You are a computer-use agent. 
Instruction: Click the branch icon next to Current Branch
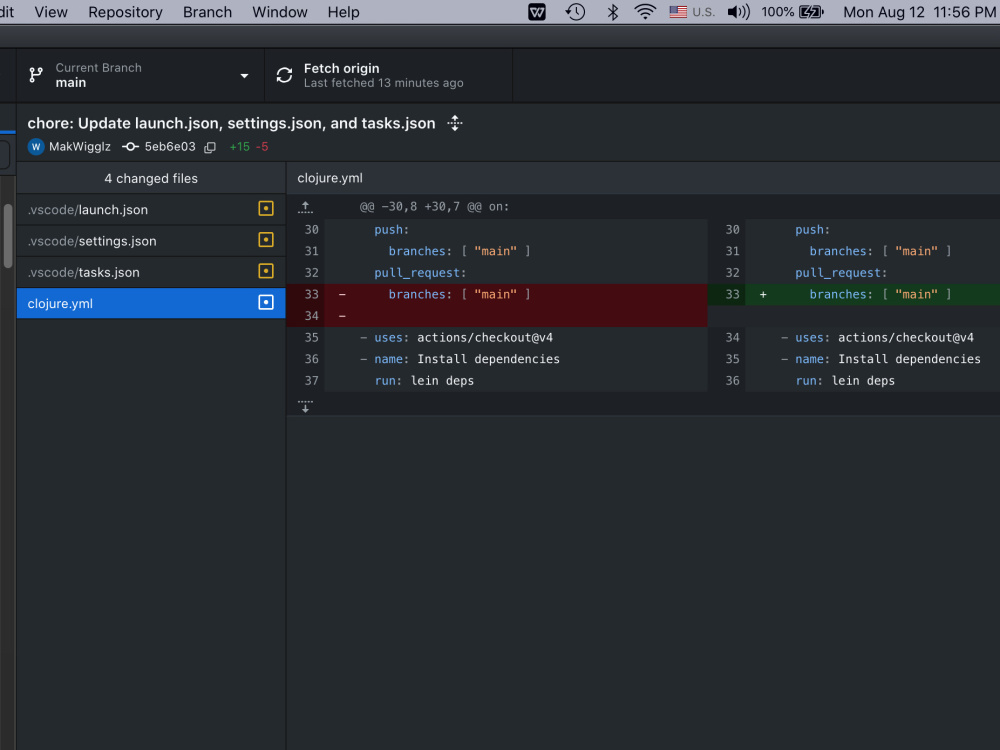click(x=36, y=75)
